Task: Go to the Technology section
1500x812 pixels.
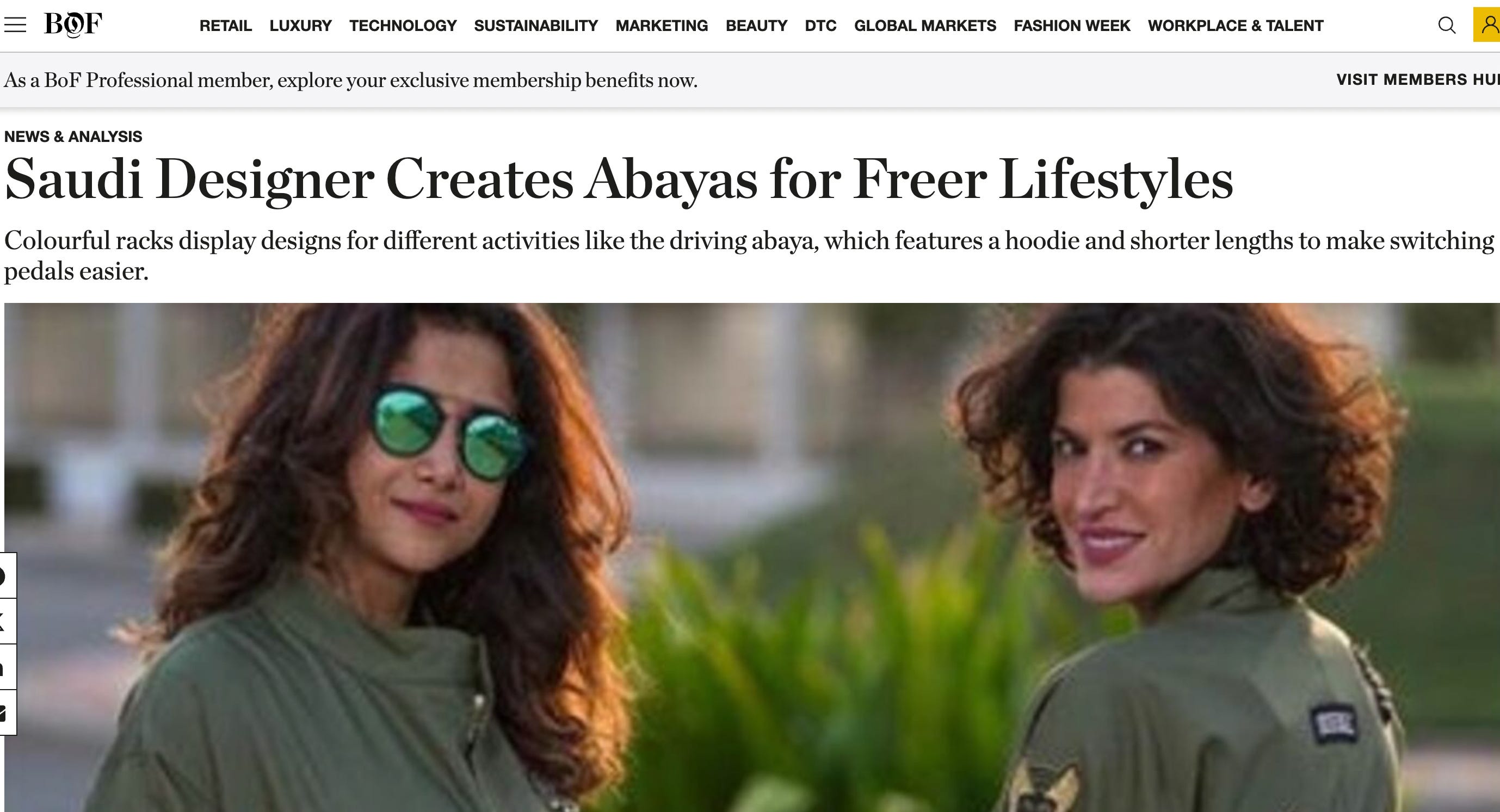Action: [403, 26]
